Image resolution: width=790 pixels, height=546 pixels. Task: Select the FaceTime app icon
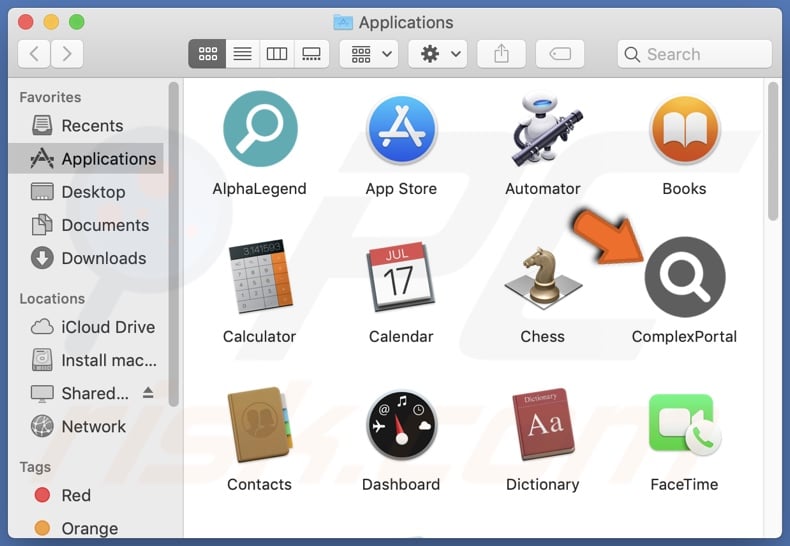pyautogui.click(x=685, y=425)
